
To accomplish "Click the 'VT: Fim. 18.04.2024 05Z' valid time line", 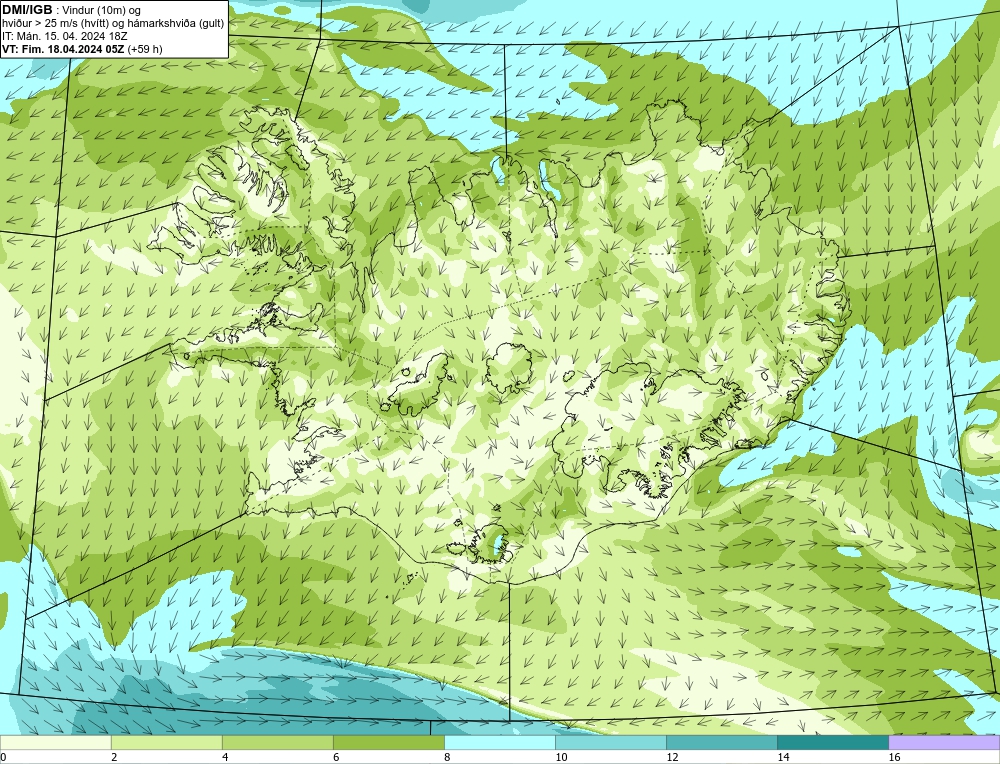I will coord(82,49).
